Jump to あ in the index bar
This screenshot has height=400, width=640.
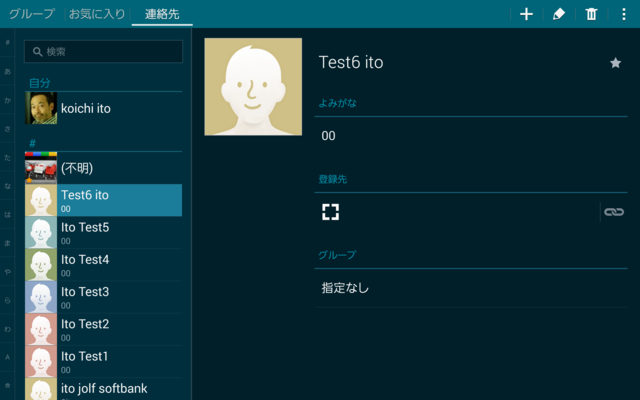(x=7, y=71)
